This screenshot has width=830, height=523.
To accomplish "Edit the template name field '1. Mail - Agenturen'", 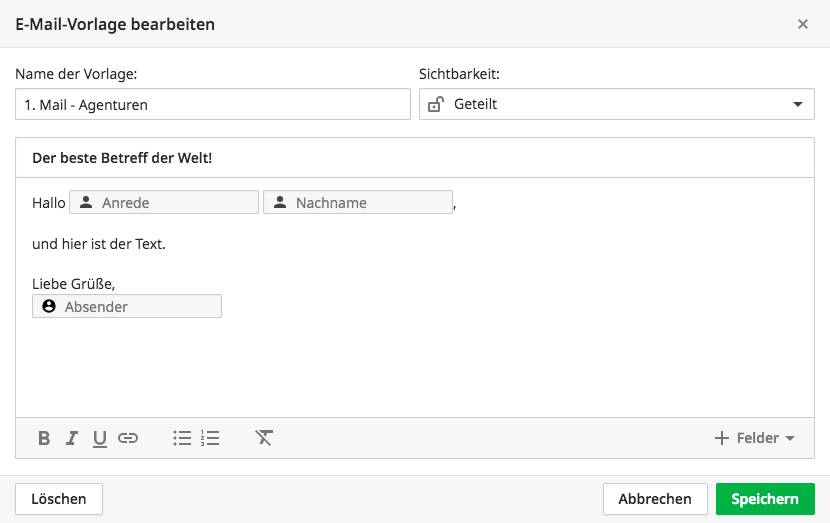I will coord(213,104).
